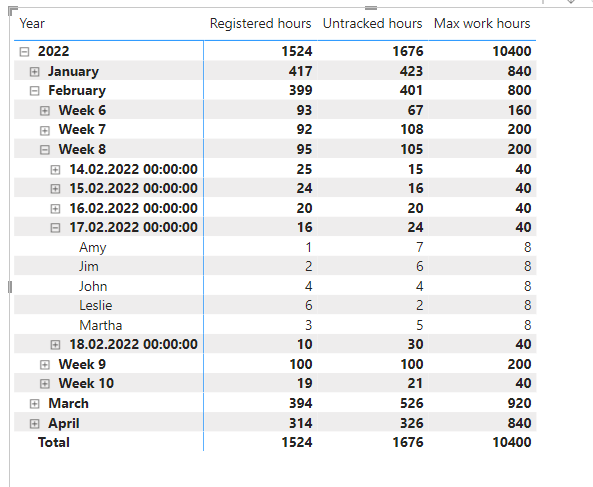The image size is (593, 487).
Task: Expand the 16.02.2022 date row
Action: pos(55,209)
